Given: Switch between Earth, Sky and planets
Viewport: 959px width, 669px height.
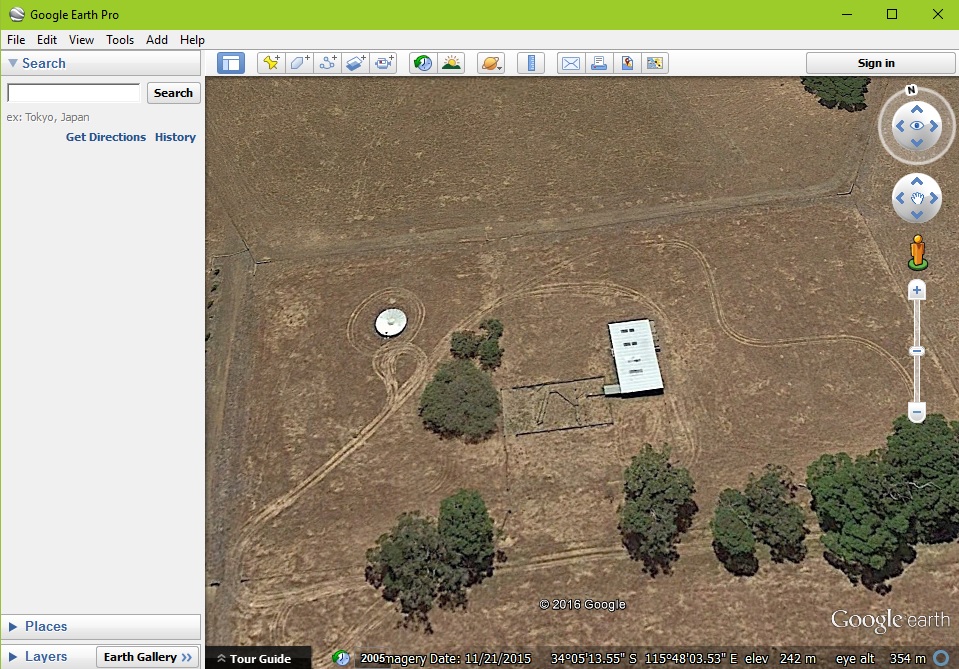Looking at the screenshot, I should (x=491, y=63).
